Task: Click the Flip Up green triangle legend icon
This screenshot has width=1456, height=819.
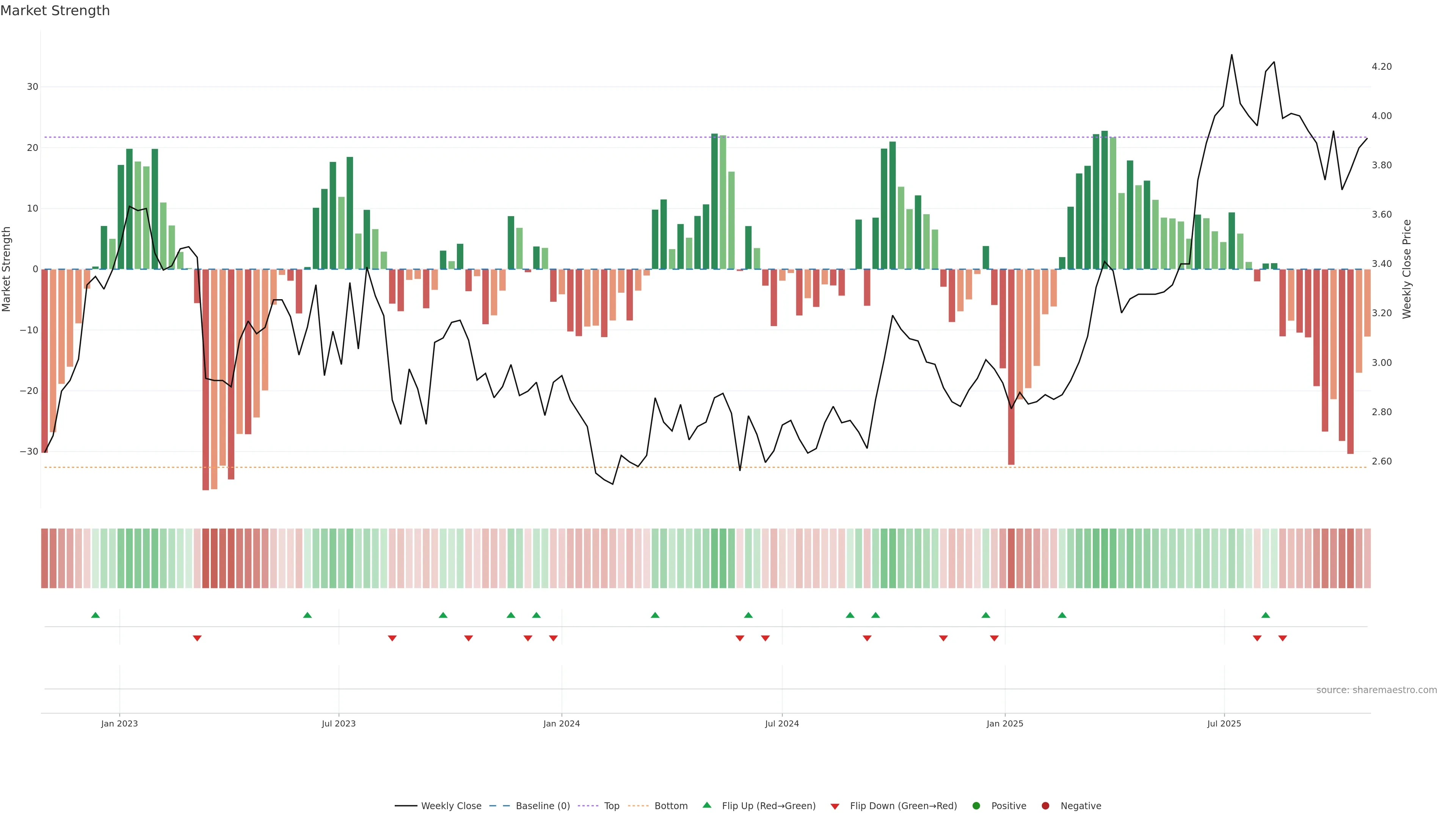Action: (706, 805)
